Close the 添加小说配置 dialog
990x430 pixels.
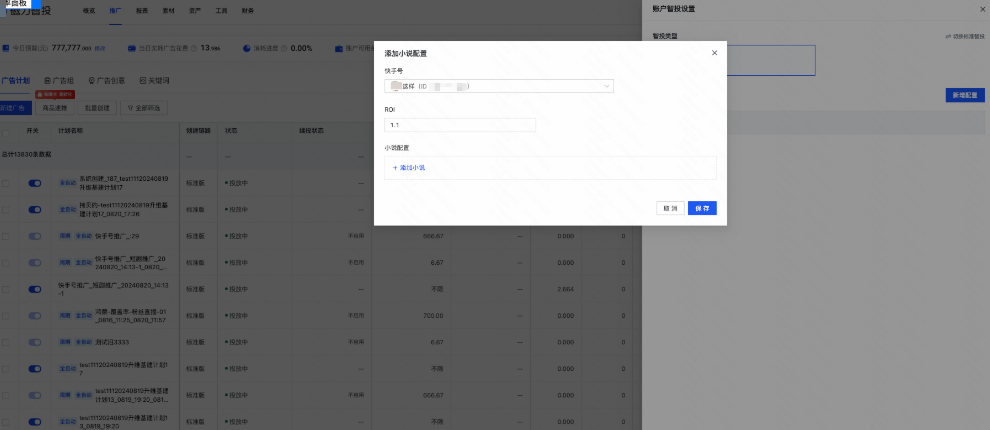[714, 52]
